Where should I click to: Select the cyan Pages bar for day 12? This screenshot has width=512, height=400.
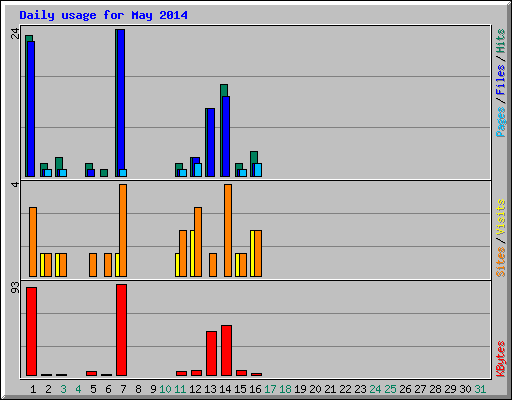point(198,170)
